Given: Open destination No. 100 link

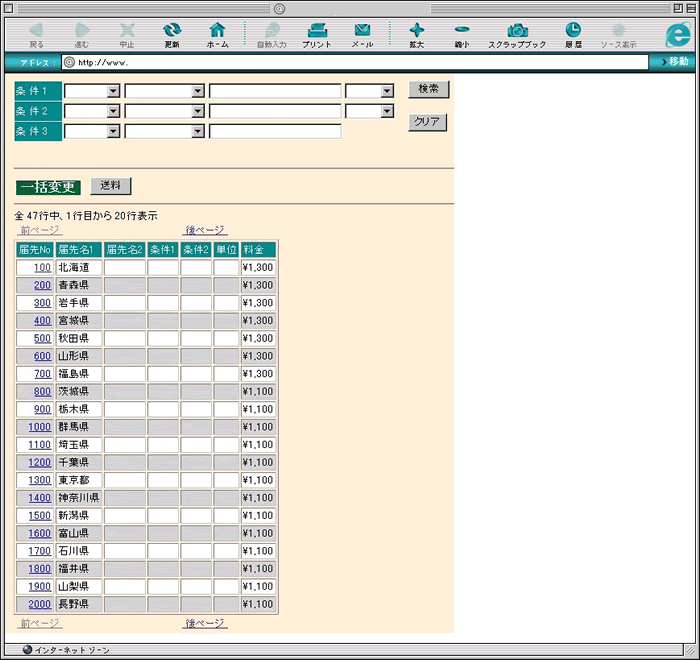Looking at the screenshot, I should [42, 267].
